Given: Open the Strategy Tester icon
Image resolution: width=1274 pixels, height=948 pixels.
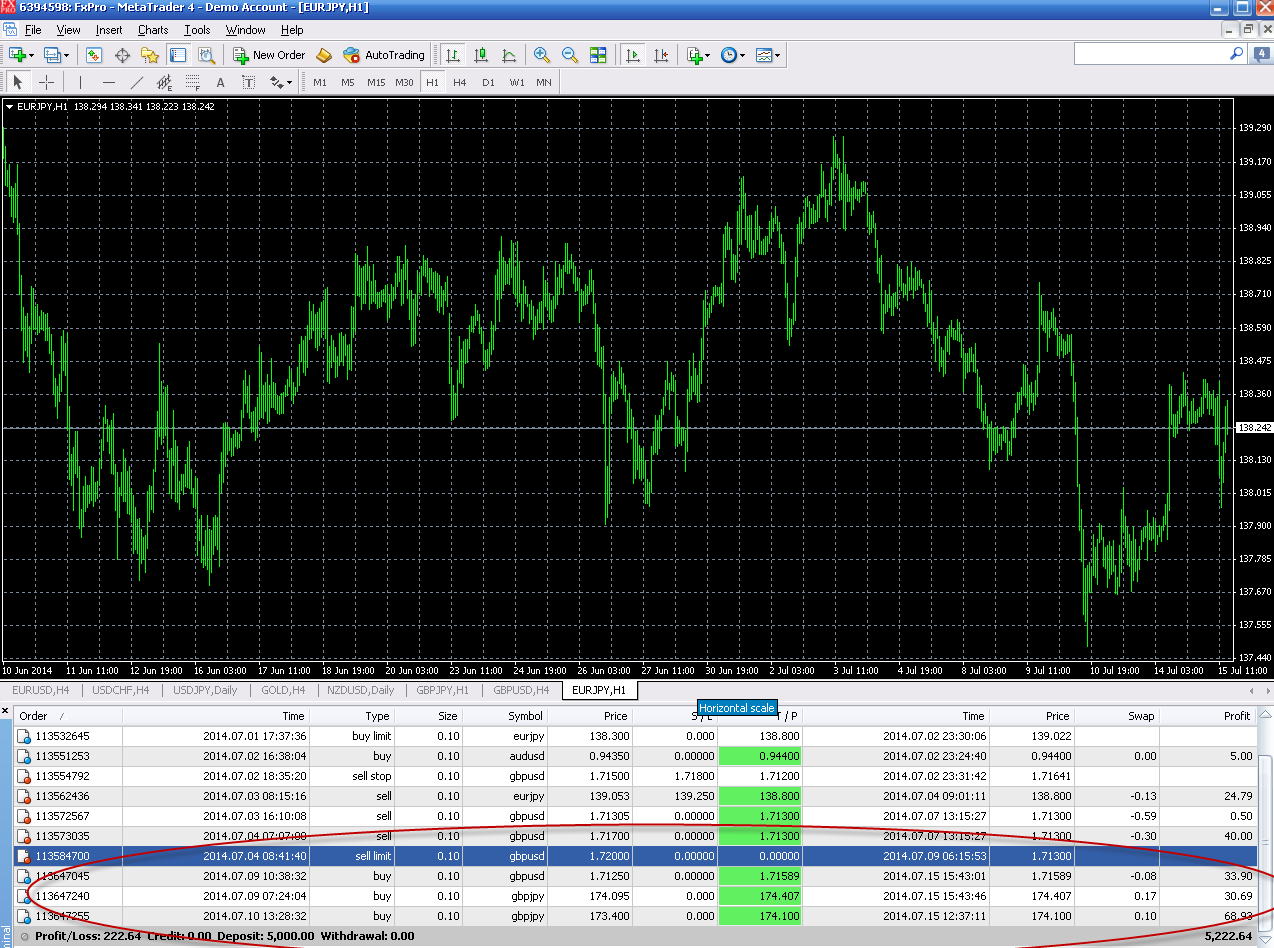Looking at the screenshot, I should tap(206, 55).
